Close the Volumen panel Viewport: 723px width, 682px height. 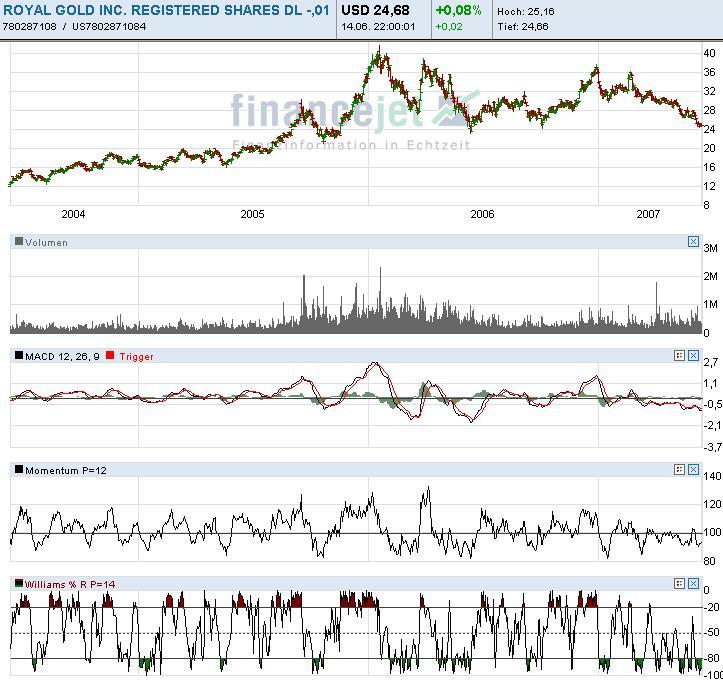pyautogui.click(x=693, y=242)
